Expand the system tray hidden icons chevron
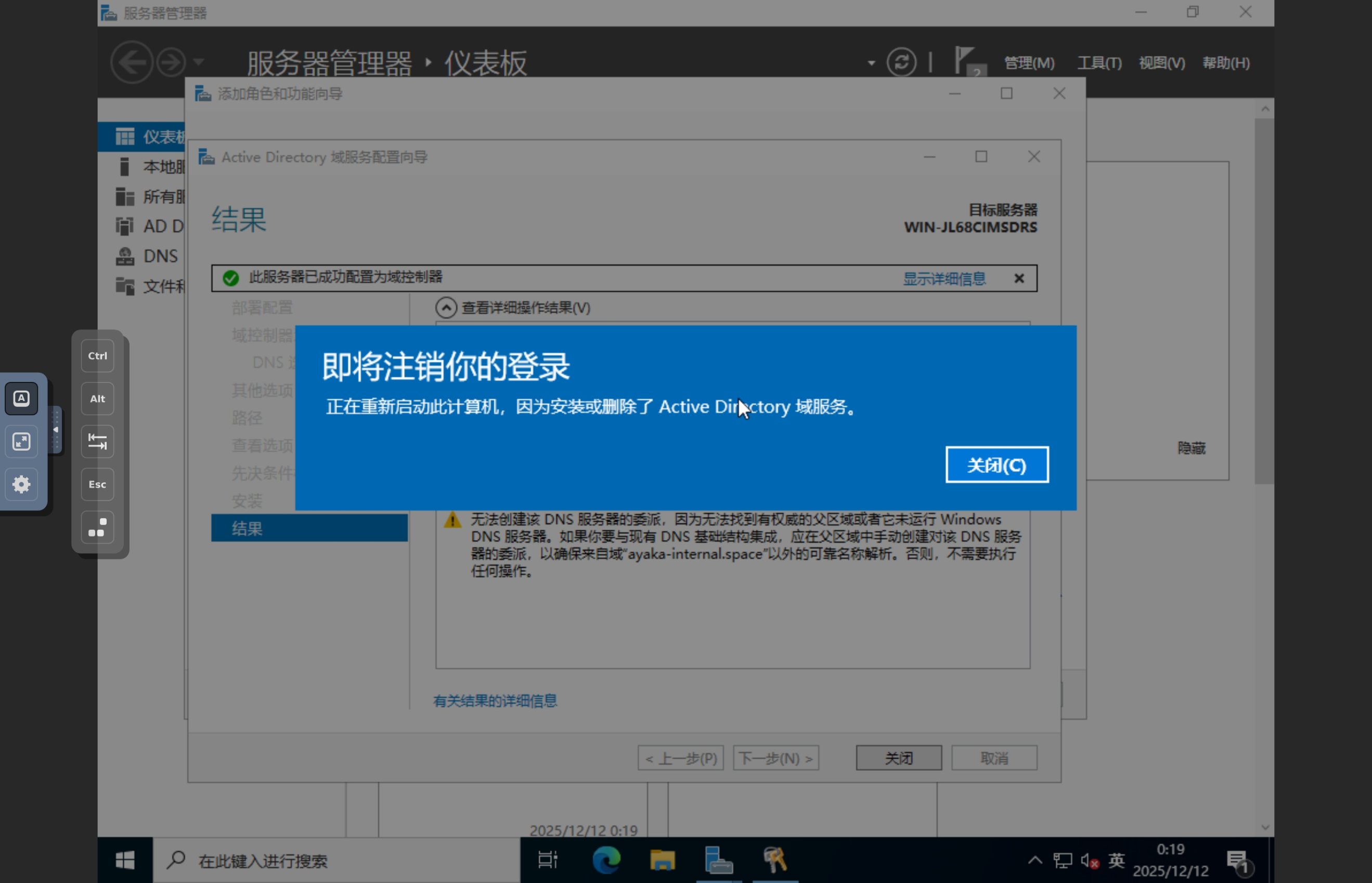This screenshot has height=883, width=1372. 1034,860
